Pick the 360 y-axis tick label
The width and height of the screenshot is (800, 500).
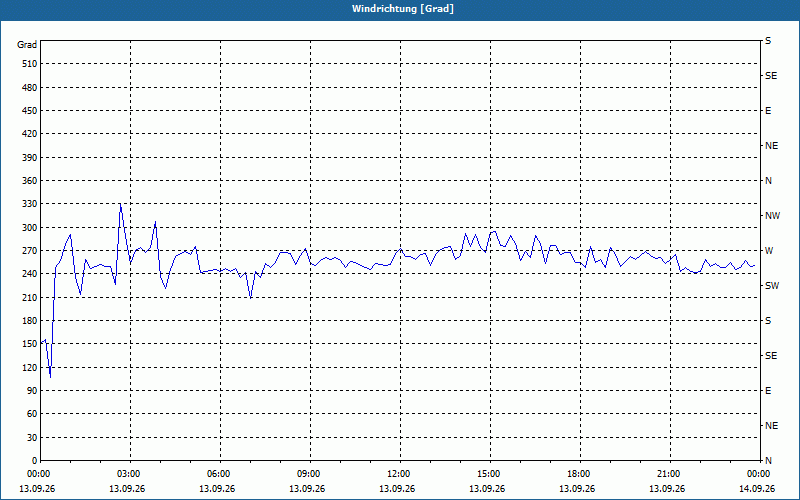(x=30, y=181)
